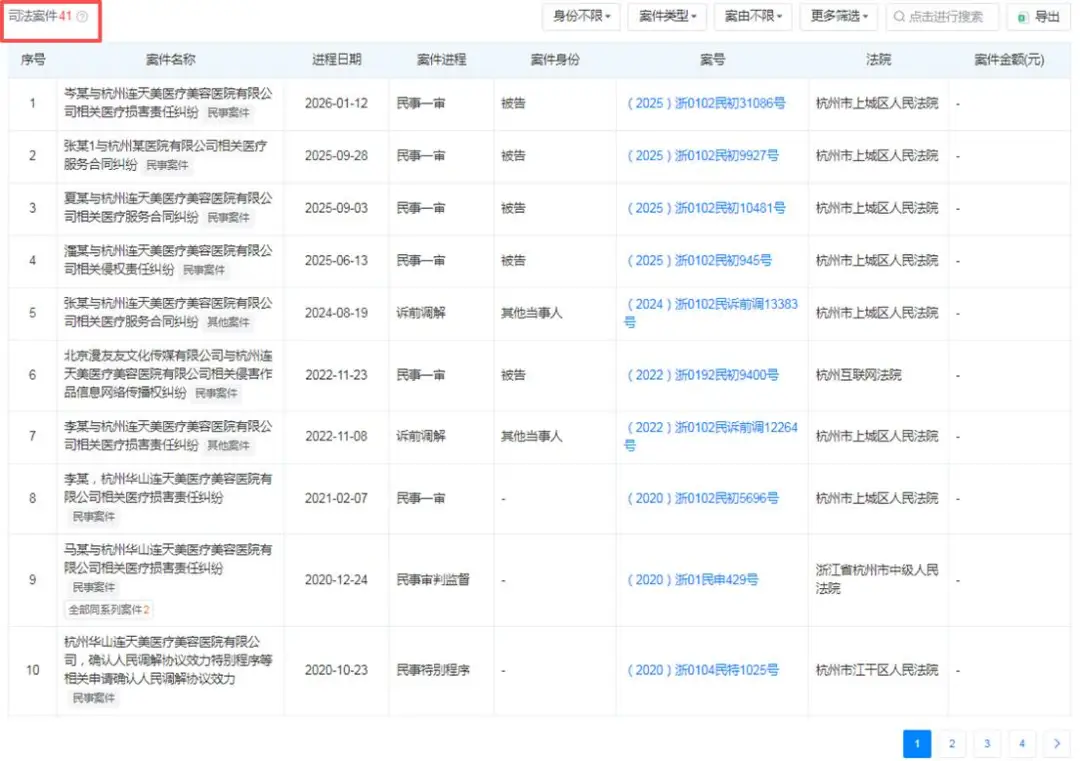This screenshot has height=761, width=1080.
Task: Select date cell 2021-02-07
Action: coord(336,498)
